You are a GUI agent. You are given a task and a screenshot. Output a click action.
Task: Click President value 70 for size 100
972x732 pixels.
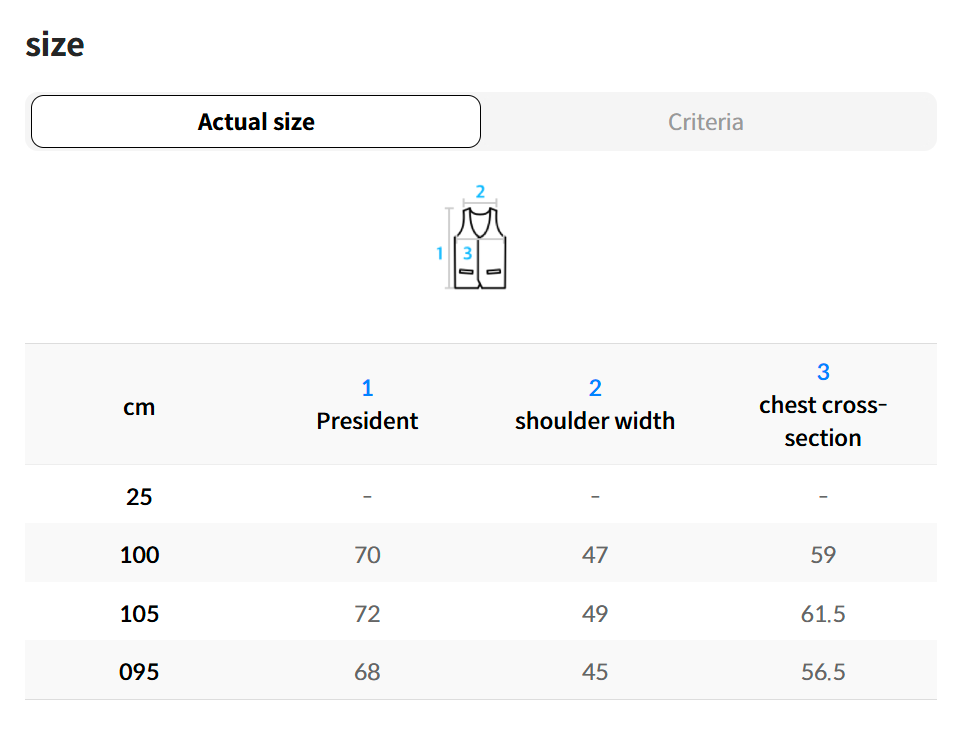coord(367,555)
